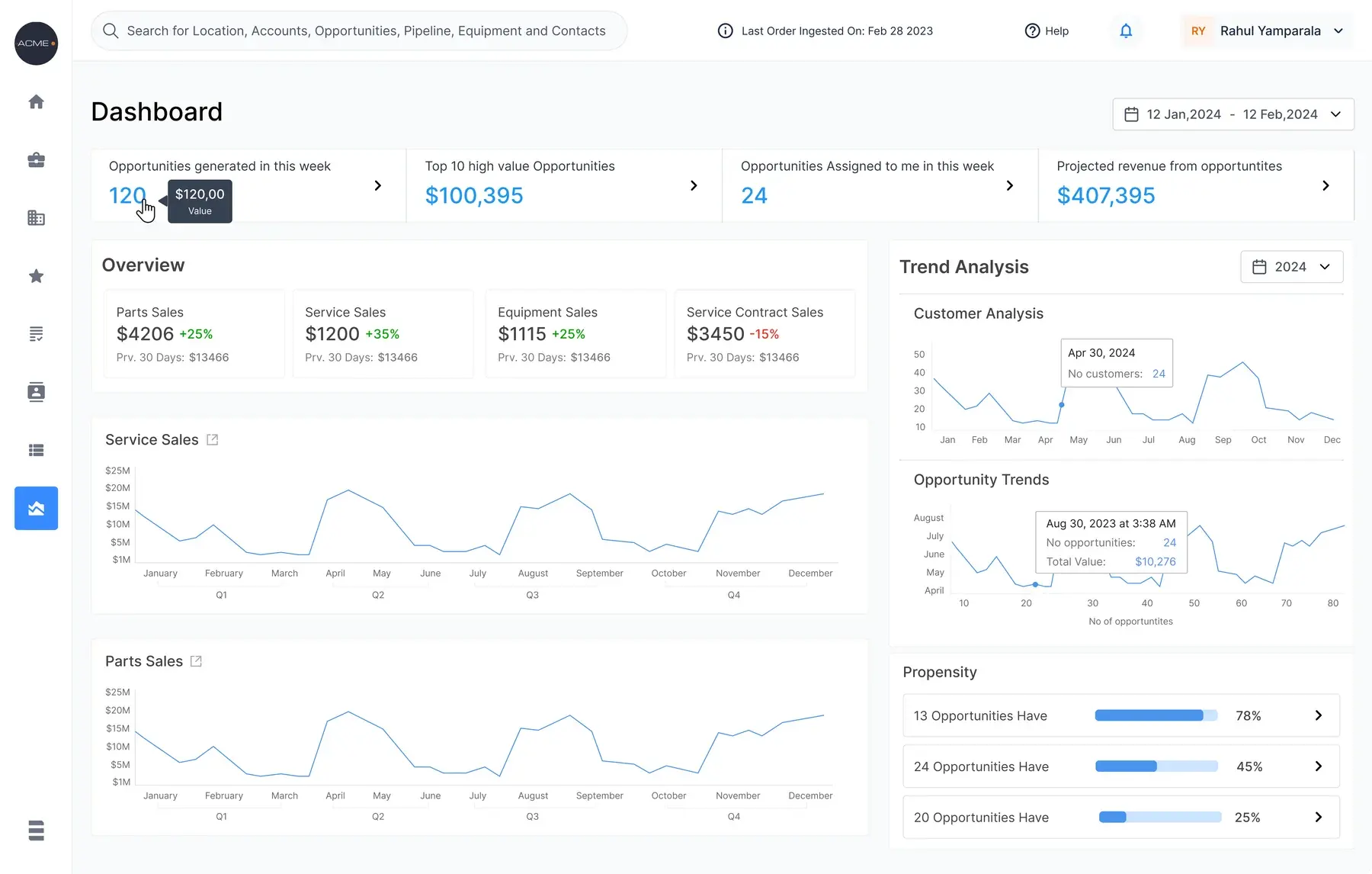1372x874 pixels.
Task: Select the Parts Sales overview card
Action: (194, 334)
